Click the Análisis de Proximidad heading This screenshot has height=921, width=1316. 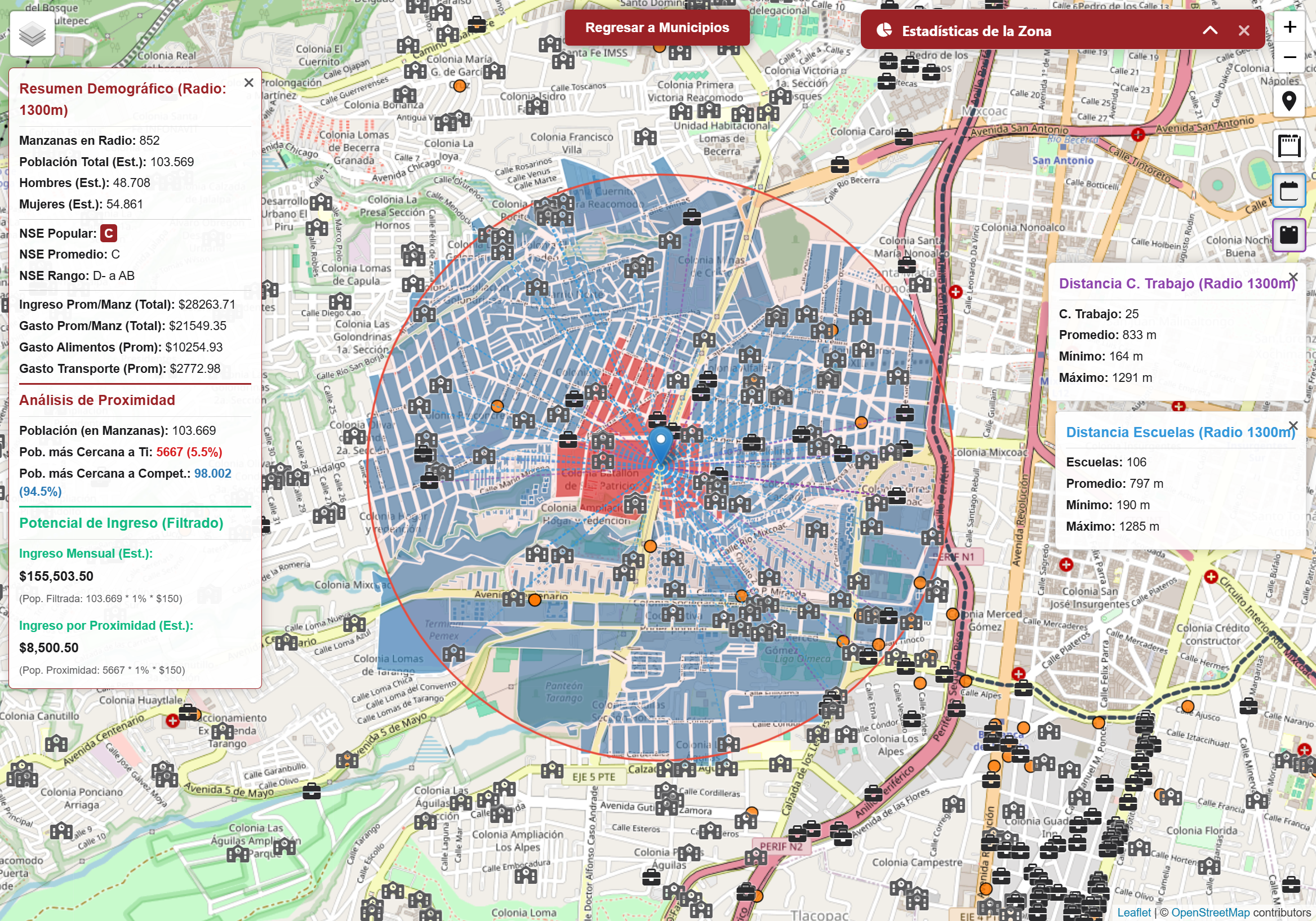pyautogui.click(x=97, y=400)
